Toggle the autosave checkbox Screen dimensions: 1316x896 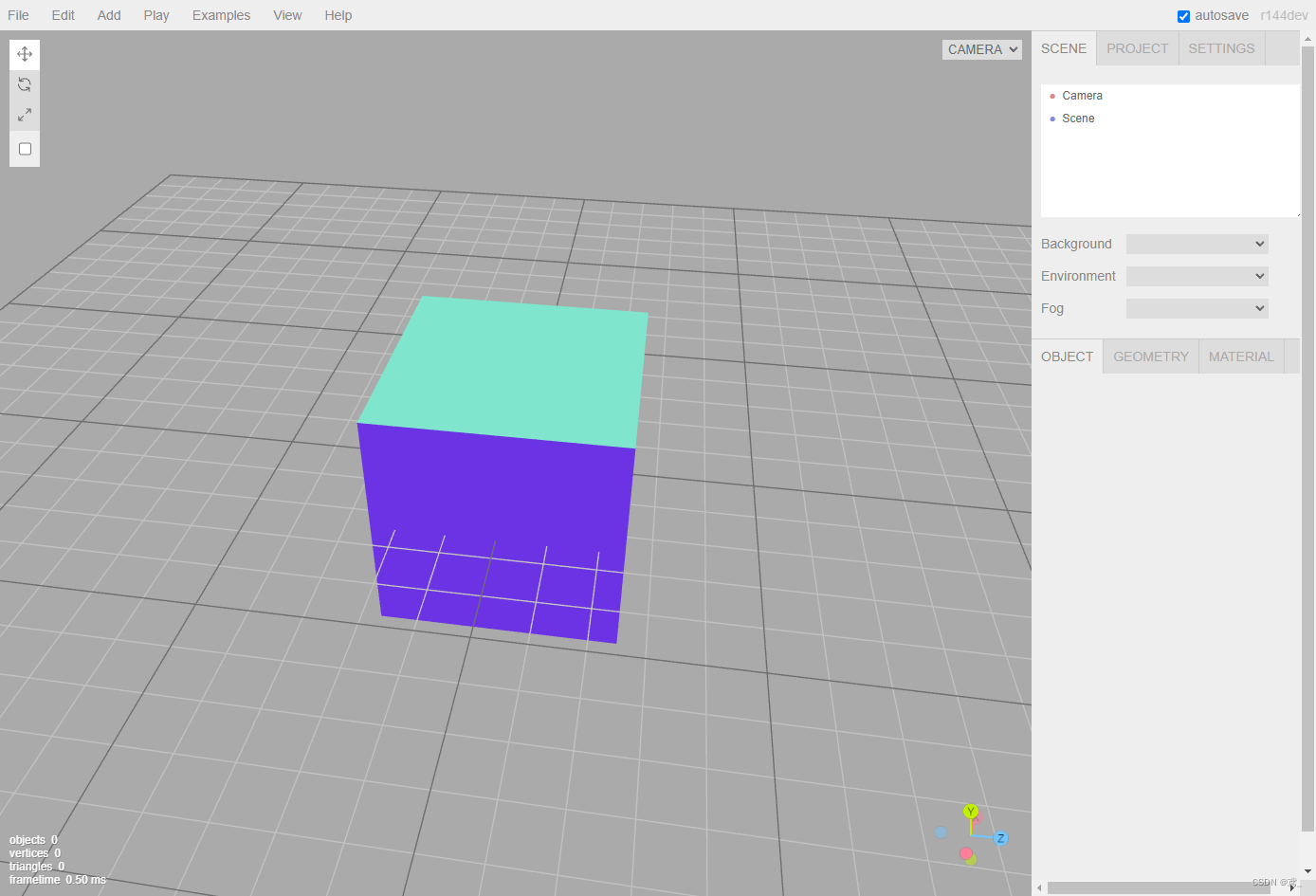coord(1183,16)
